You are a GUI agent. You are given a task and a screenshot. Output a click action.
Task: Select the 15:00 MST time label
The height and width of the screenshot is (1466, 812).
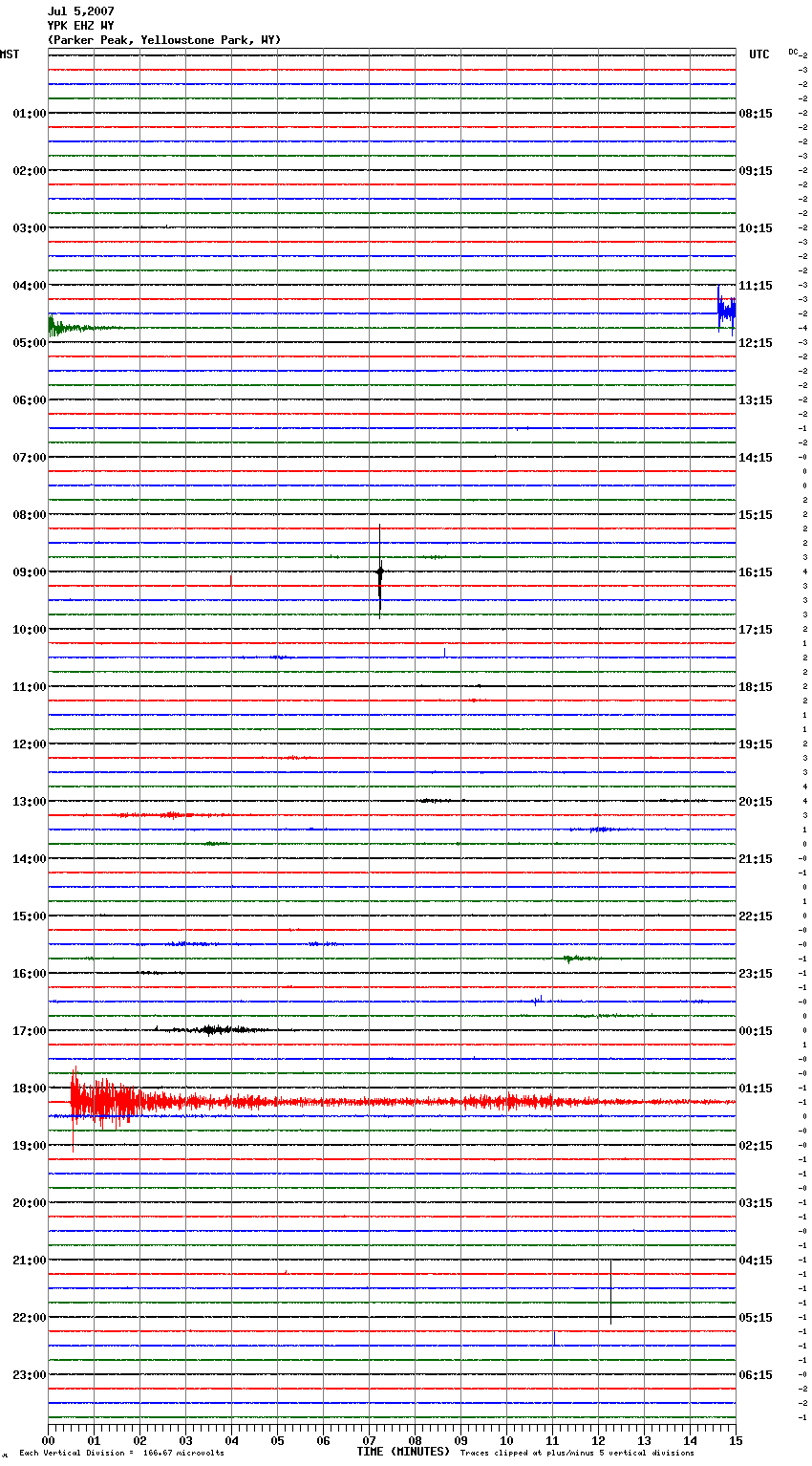pos(29,916)
